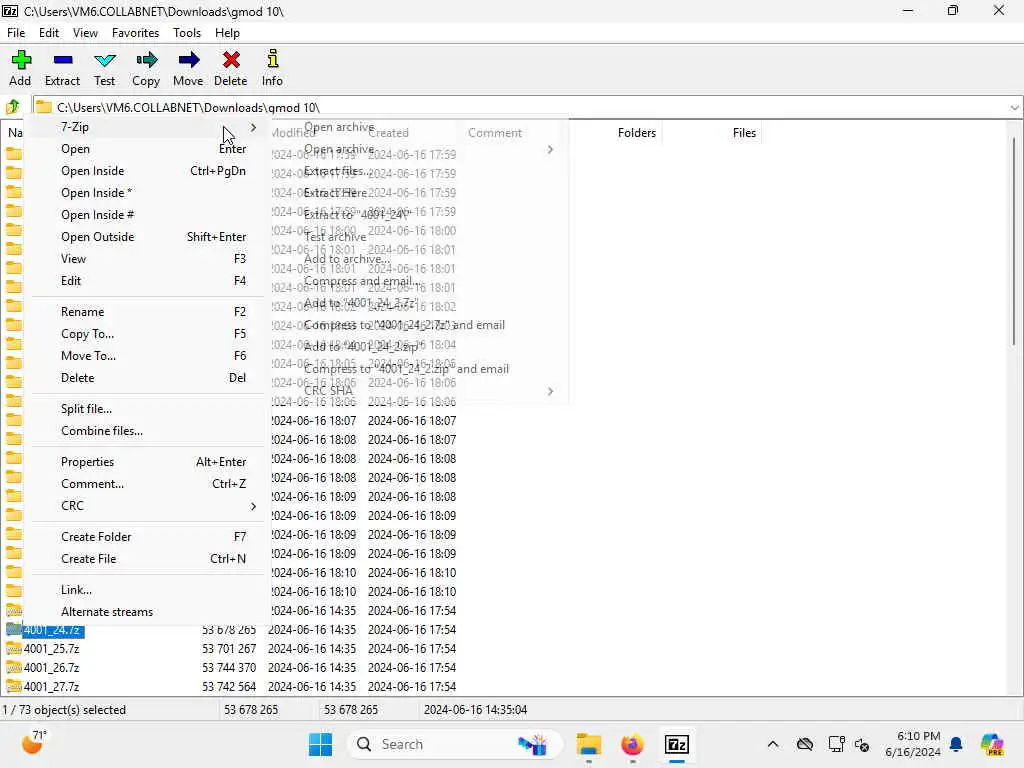Choose Open Inside * from context menu
Viewport: 1024px width, 768px height.
pyautogui.click(x=147, y=193)
